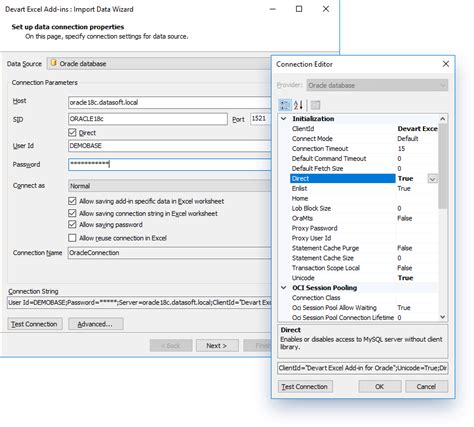Open the Direct property value dropdown
This screenshot has height=427, width=474.
432,179
